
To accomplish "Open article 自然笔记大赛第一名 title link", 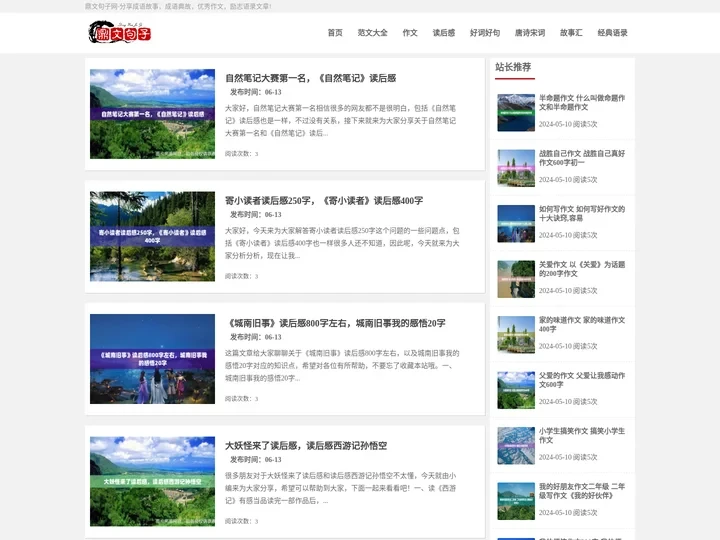I will pyautogui.click(x=310, y=78).
